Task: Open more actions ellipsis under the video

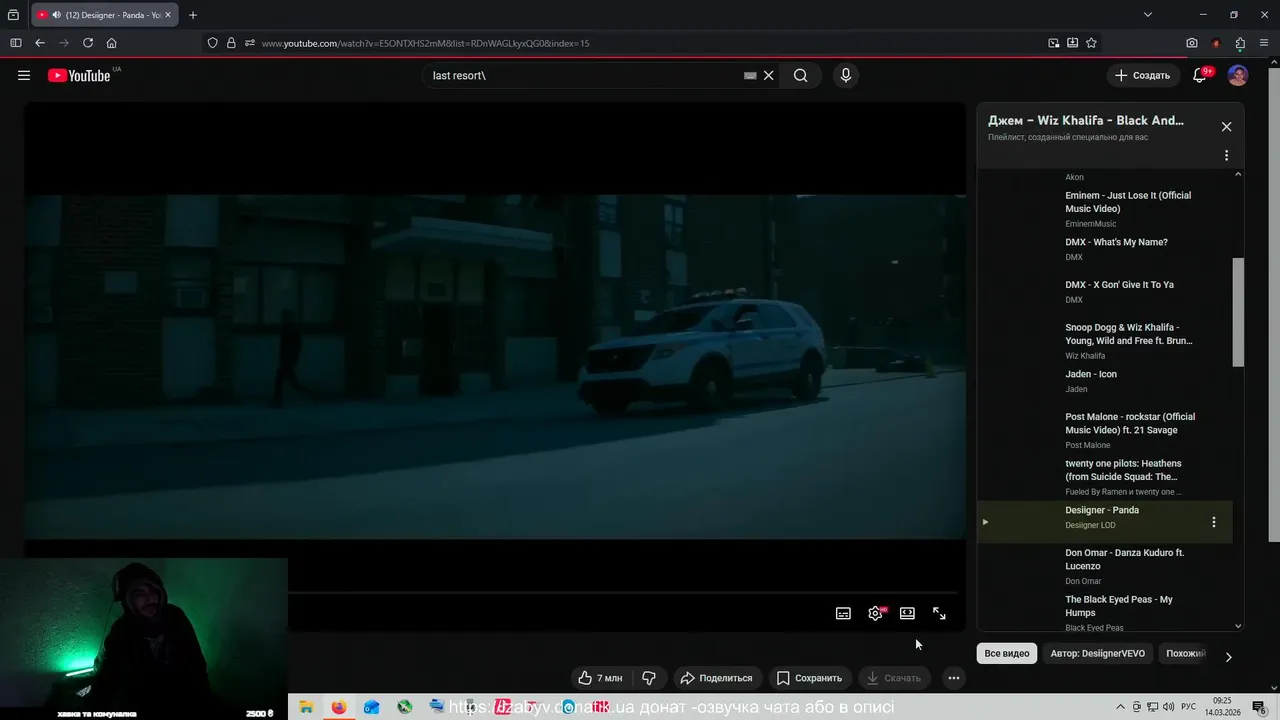Action: pos(954,678)
